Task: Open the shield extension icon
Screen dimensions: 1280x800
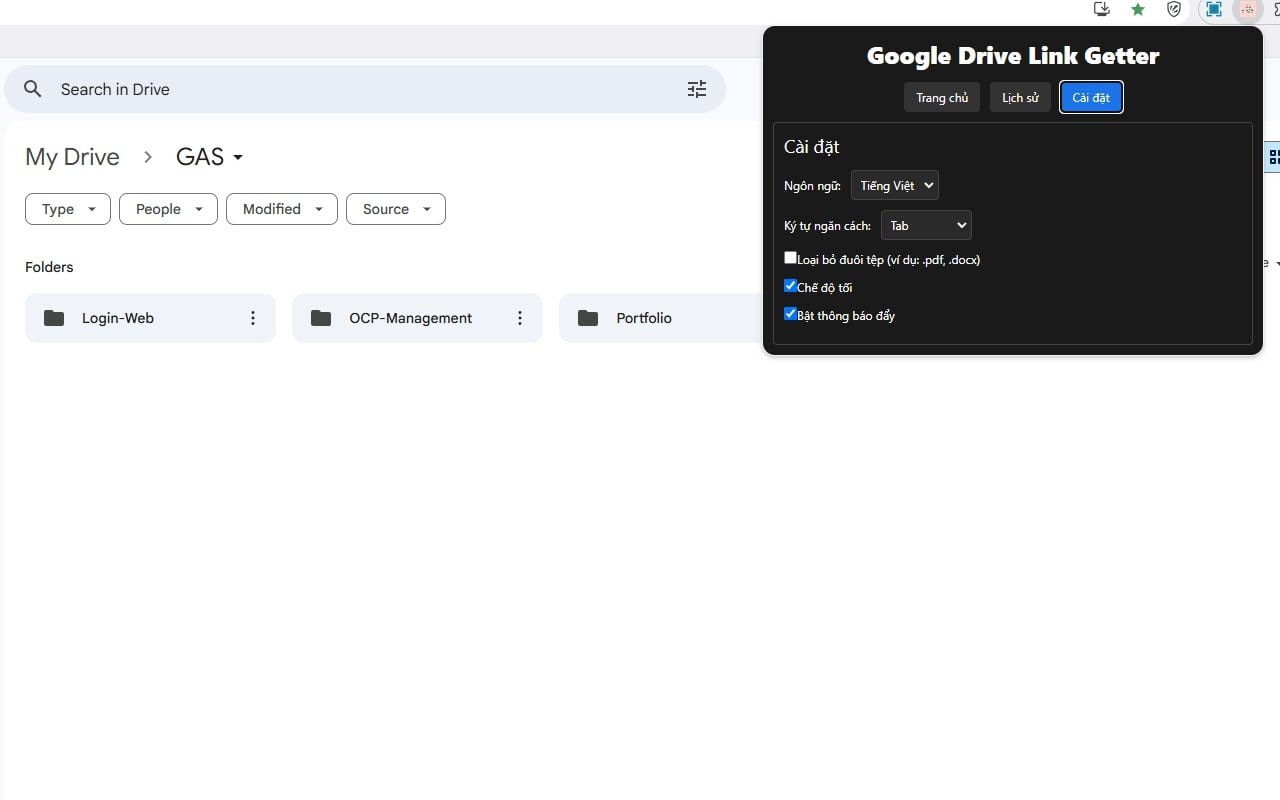Action: pos(1175,10)
